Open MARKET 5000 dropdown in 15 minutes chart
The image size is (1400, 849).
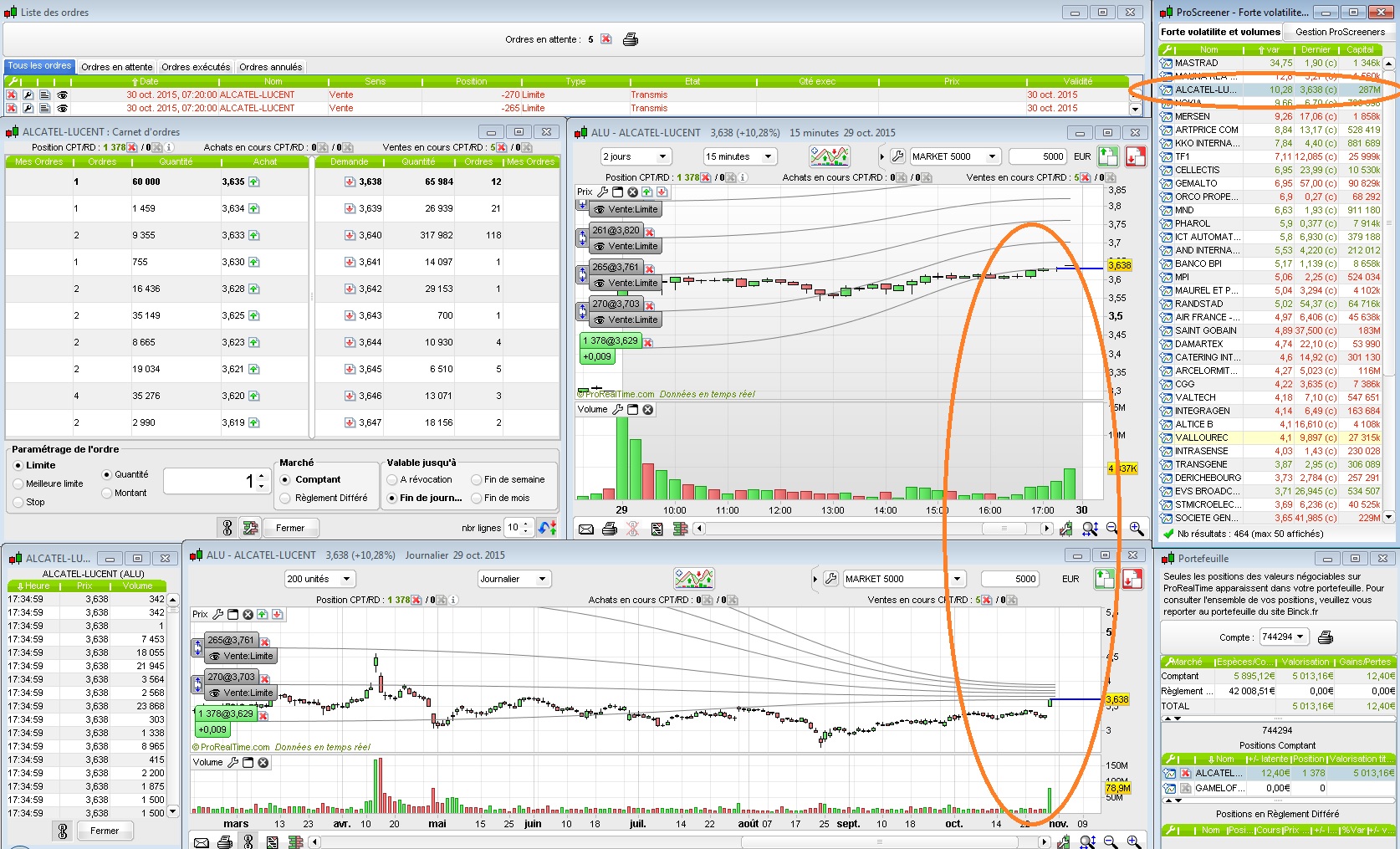[955, 156]
